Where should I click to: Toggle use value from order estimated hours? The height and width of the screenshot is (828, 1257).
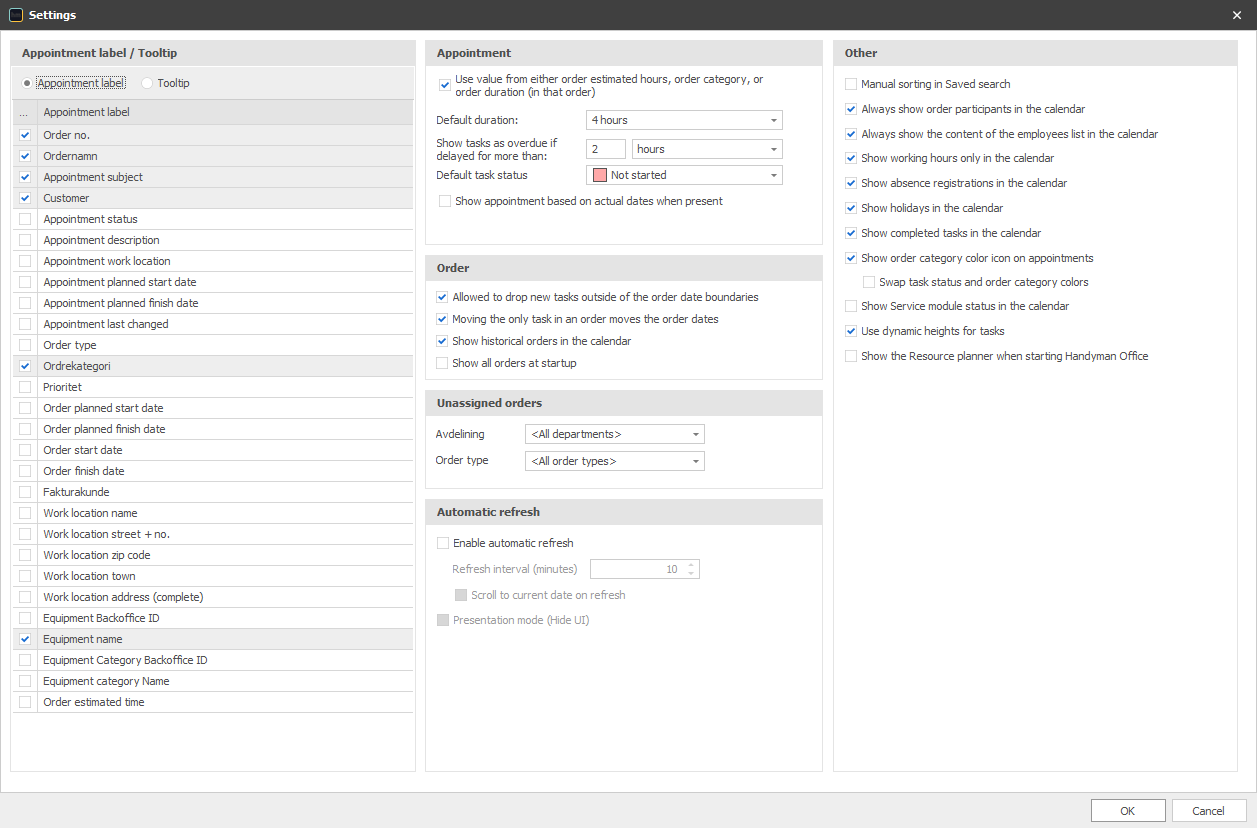tap(445, 86)
